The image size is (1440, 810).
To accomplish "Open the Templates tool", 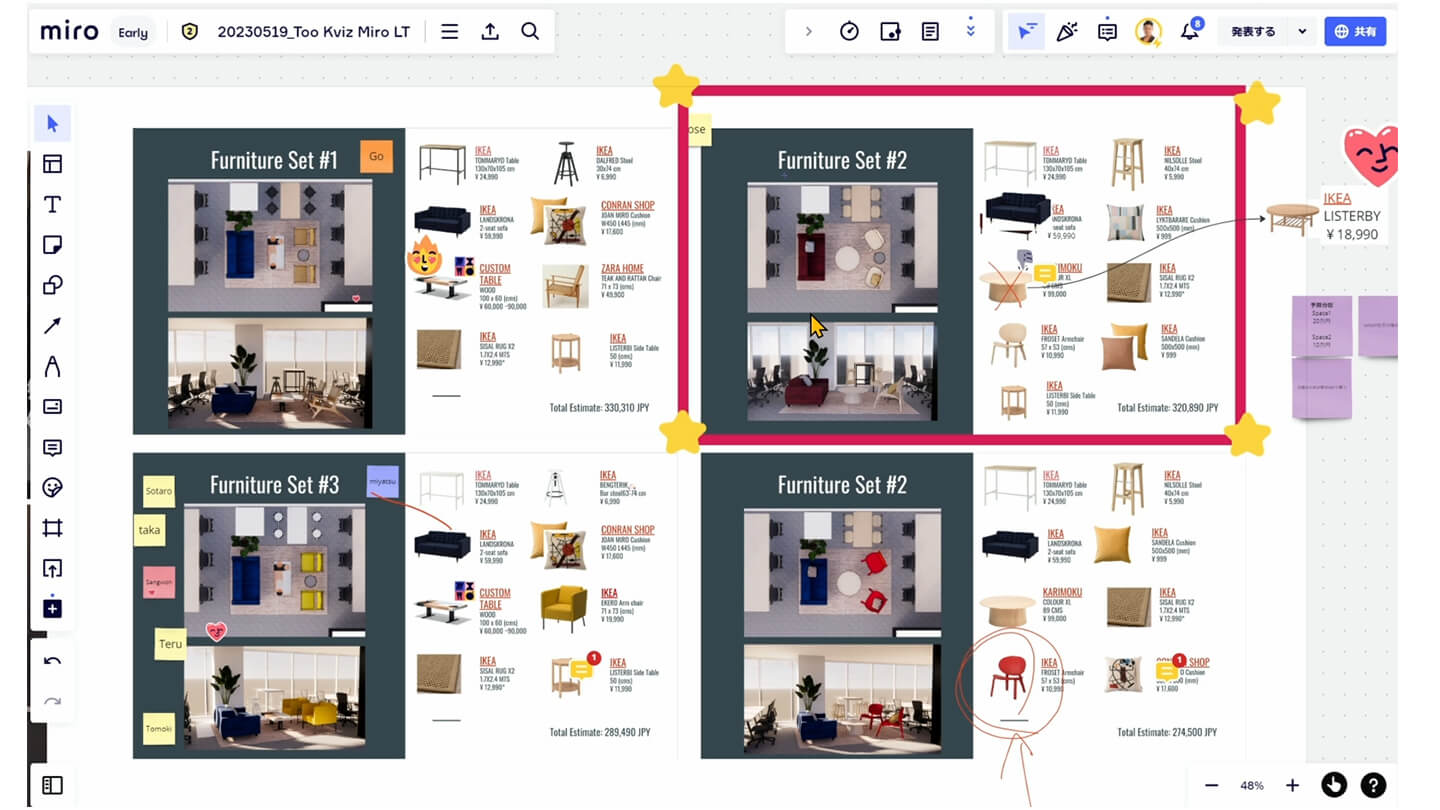I will [53, 164].
